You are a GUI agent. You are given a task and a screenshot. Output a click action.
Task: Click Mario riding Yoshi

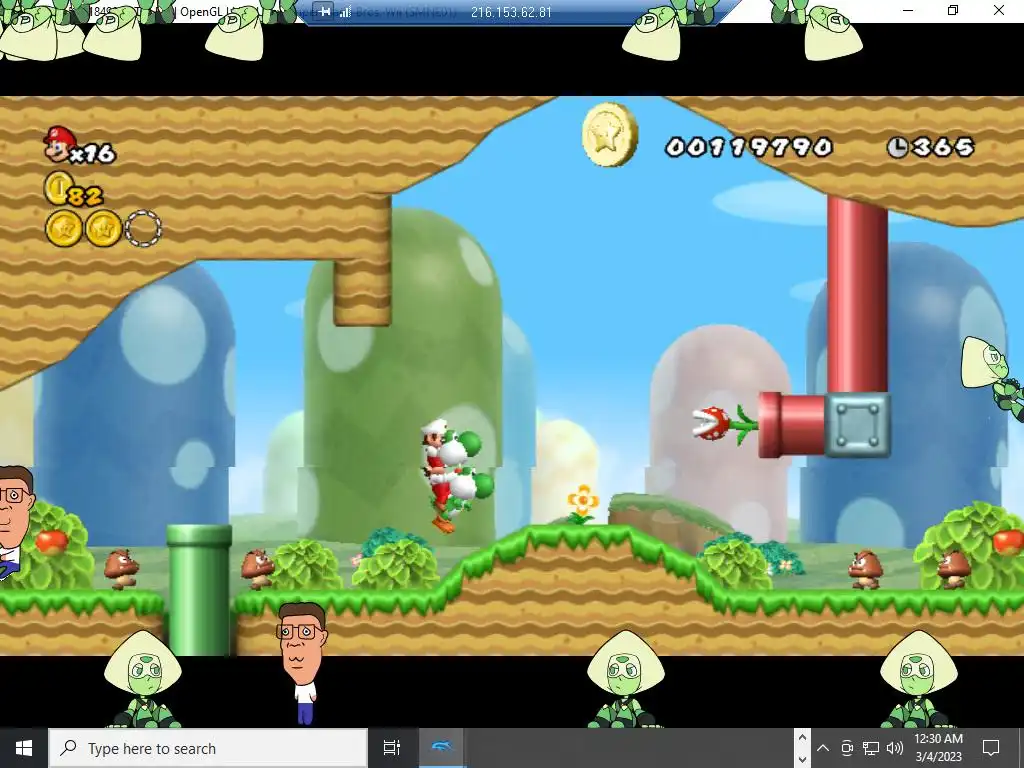(x=457, y=475)
